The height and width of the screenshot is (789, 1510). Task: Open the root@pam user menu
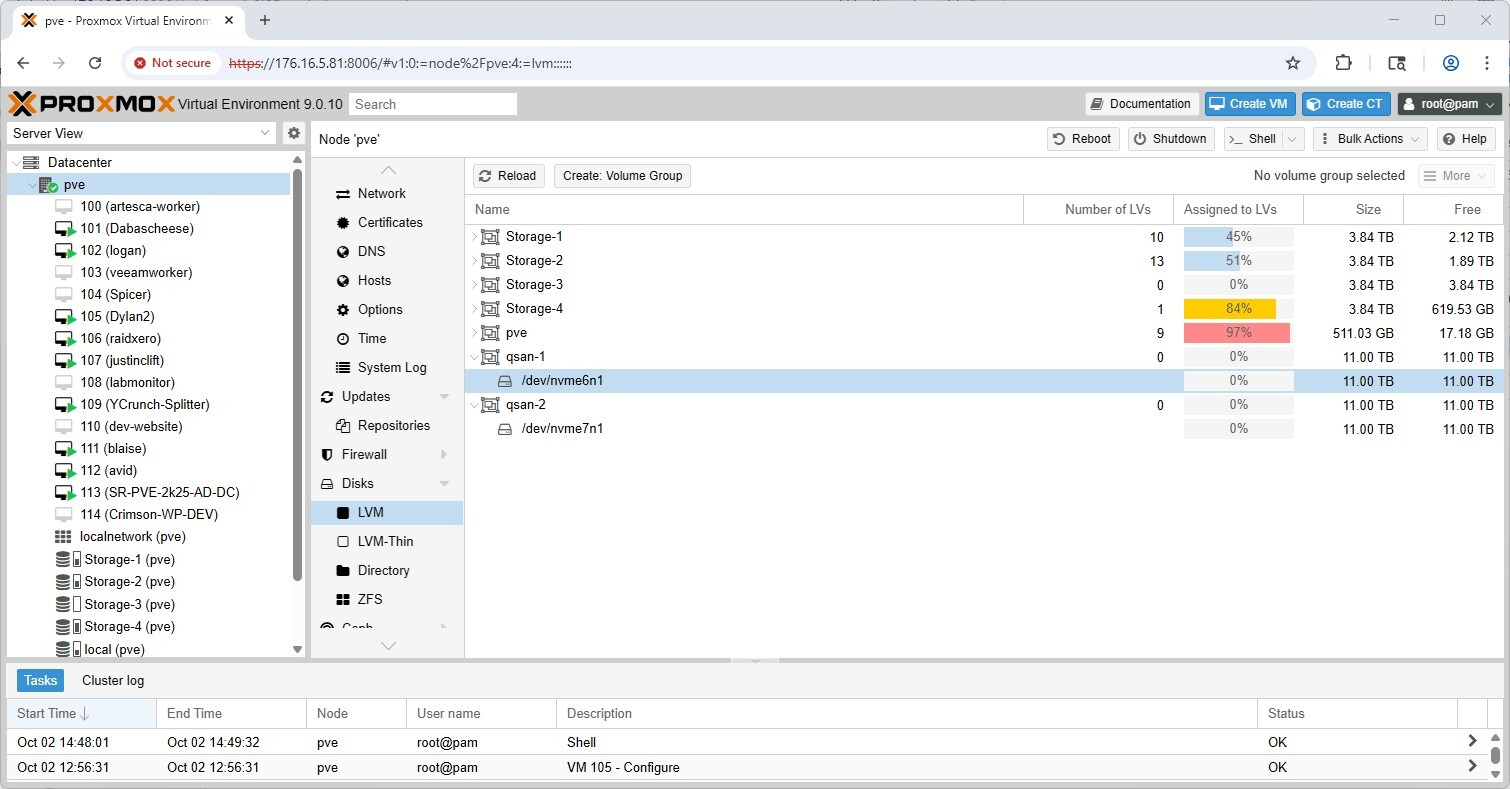[x=1450, y=104]
